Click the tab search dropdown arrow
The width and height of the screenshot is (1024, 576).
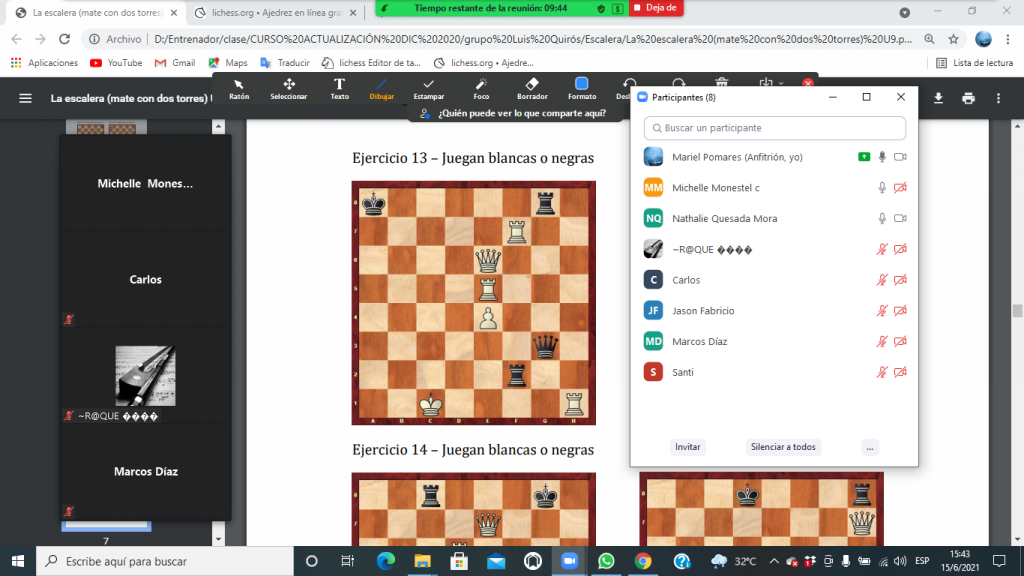[x=904, y=12]
